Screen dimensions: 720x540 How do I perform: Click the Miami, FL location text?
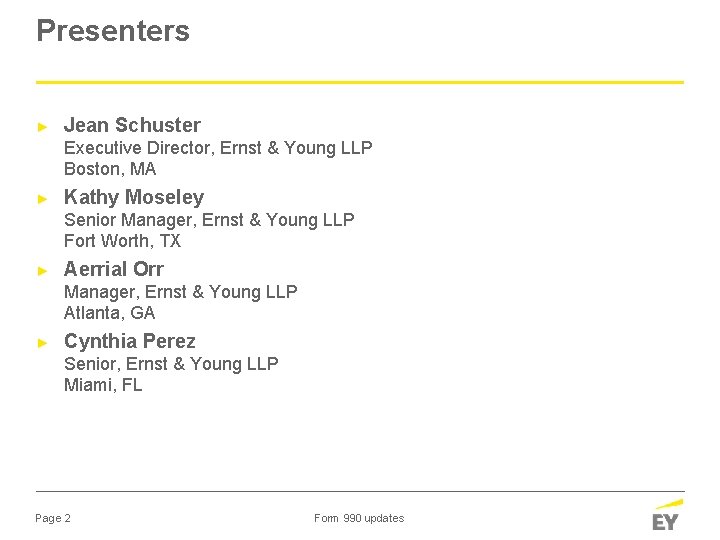(103, 385)
